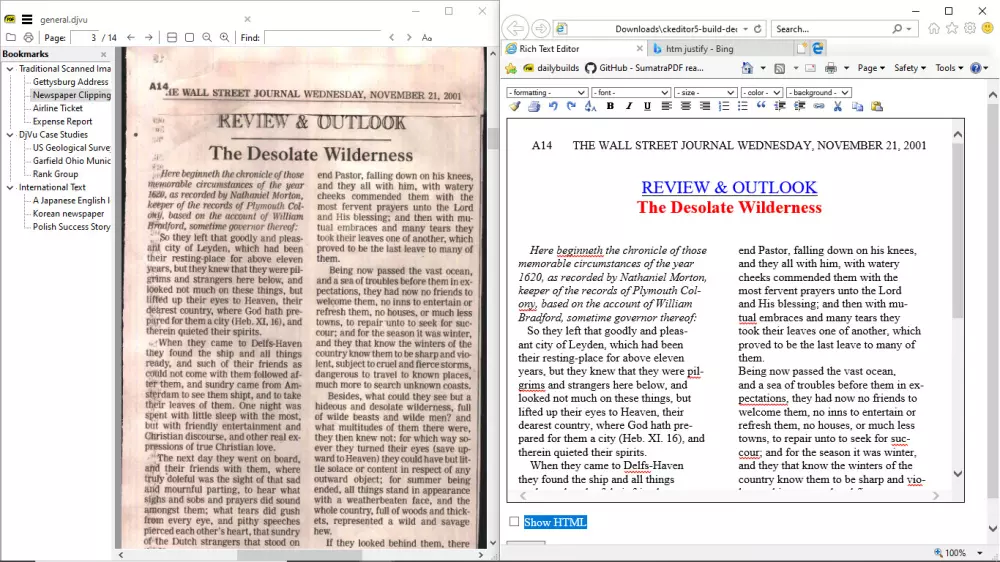
Task: Click the remove format icon in editor
Action: [591, 107]
